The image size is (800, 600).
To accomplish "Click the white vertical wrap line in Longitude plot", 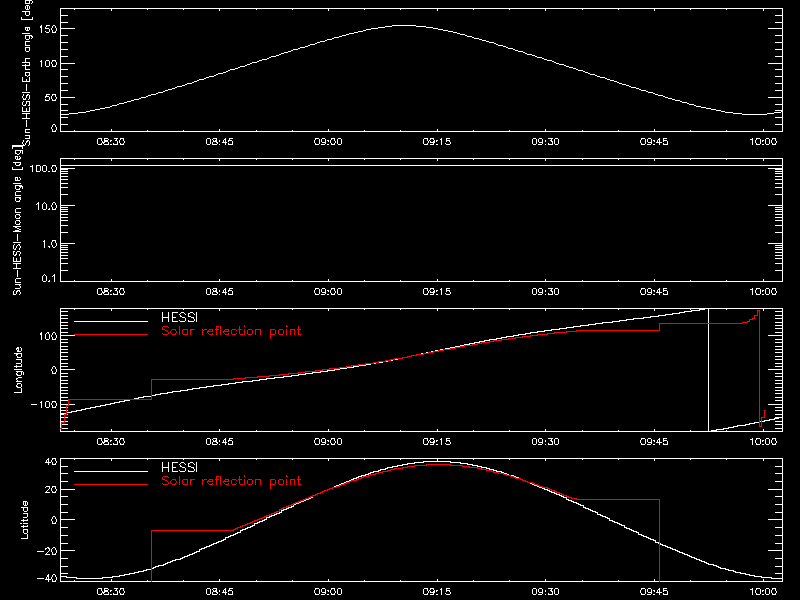I will pos(709,370).
